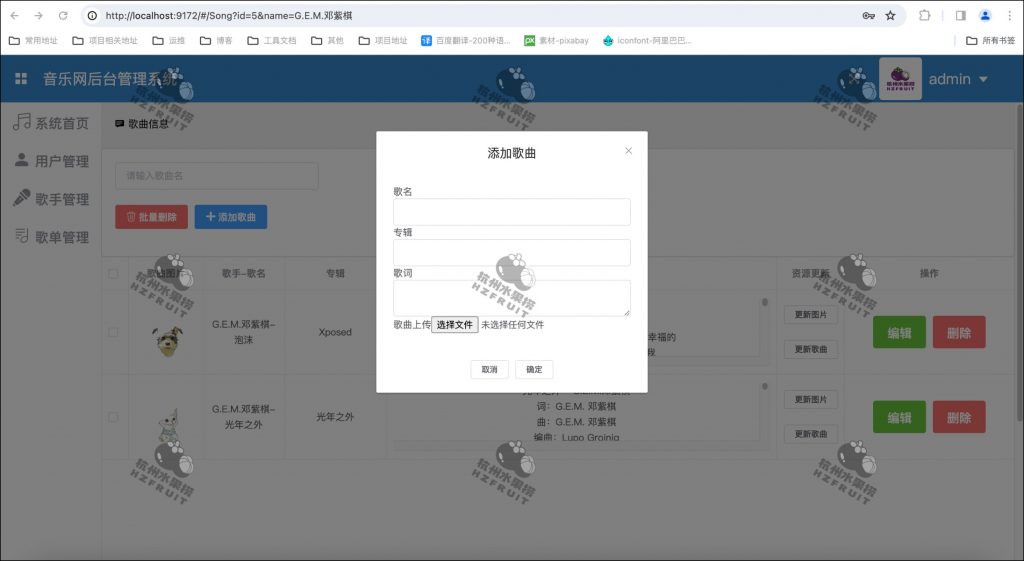Focus the 歌名 input field
This screenshot has width=1024, height=561.
pos(511,212)
